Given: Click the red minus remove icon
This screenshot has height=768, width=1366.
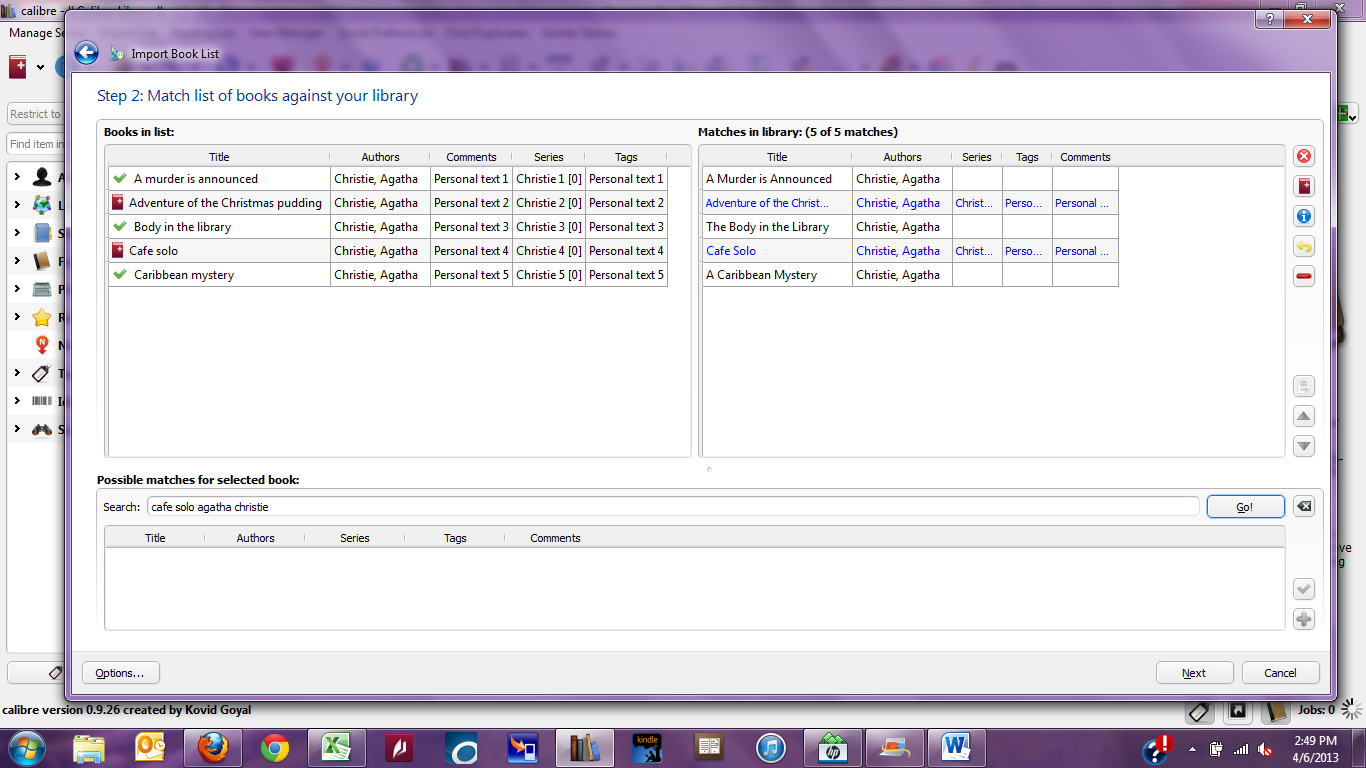Looking at the screenshot, I should 1304,276.
